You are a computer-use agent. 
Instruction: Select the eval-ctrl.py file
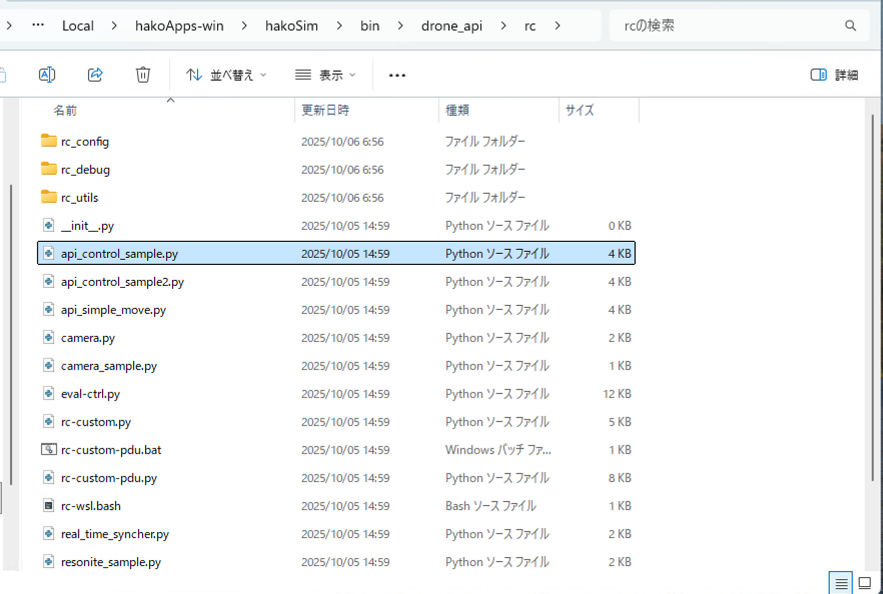point(90,394)
